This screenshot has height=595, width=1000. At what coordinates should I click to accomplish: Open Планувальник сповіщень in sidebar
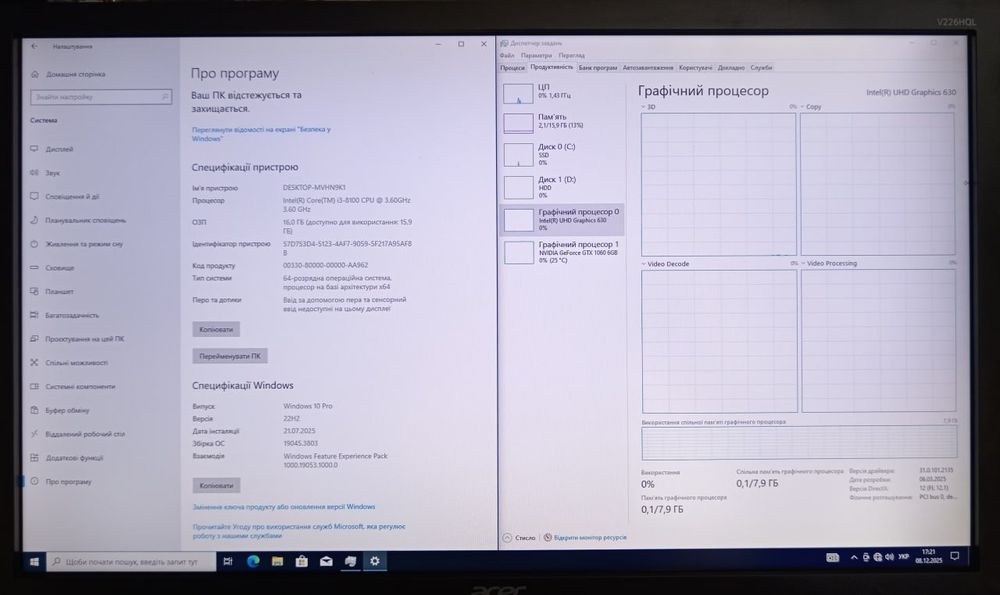pos(85,221)
